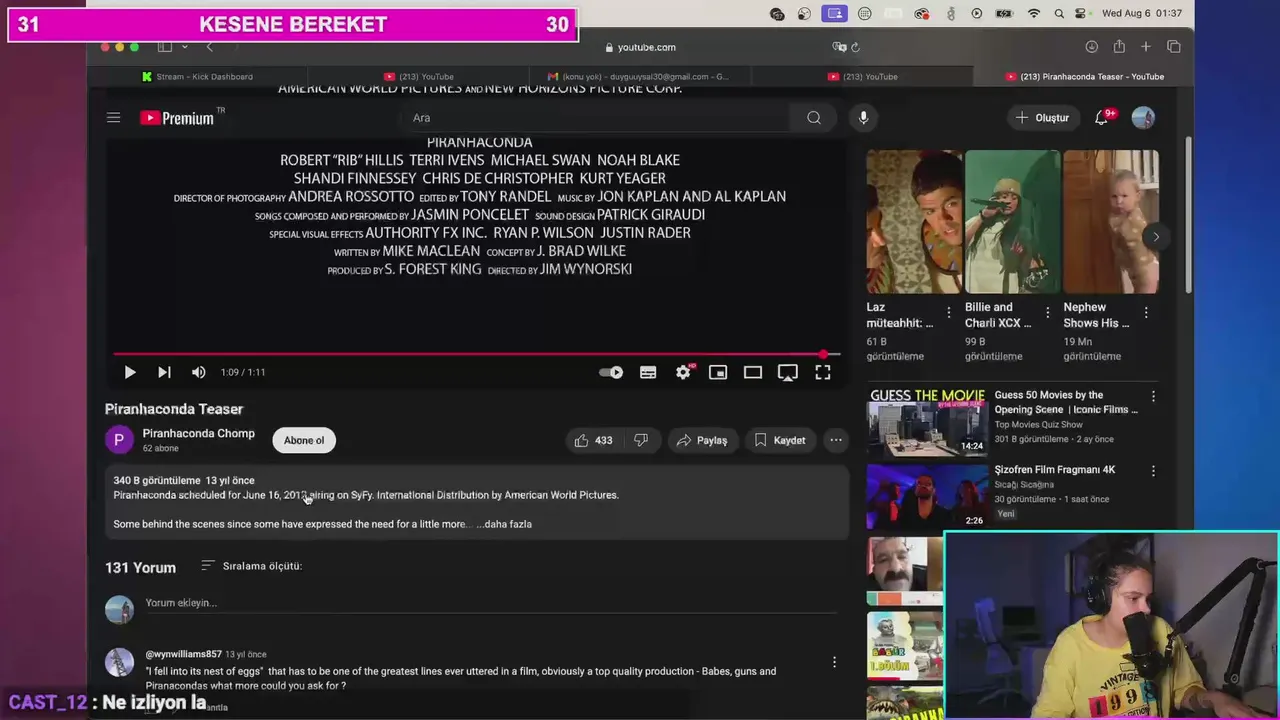
Task: Open the player settings gear
Action: click(683, 372)
